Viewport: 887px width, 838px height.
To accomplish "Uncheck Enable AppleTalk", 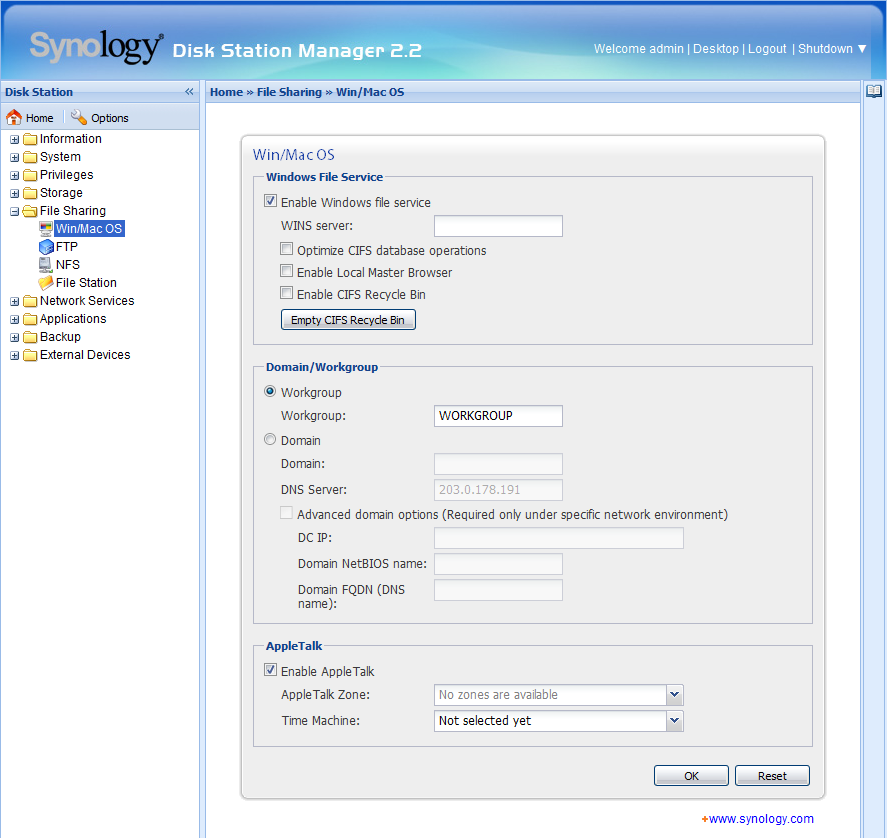I will pos(270,670).
